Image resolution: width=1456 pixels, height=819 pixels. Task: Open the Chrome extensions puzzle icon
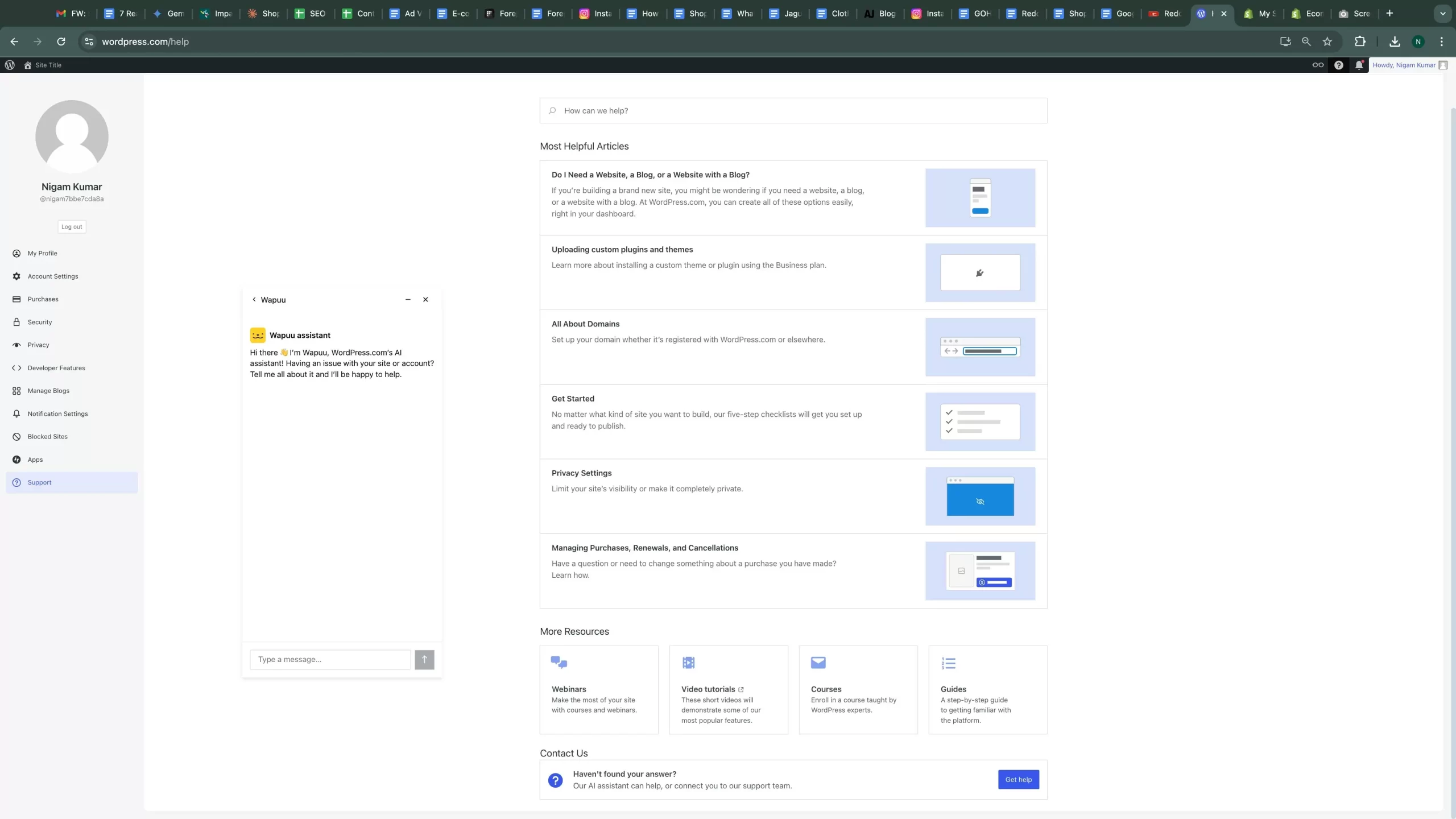point(1360,42)
